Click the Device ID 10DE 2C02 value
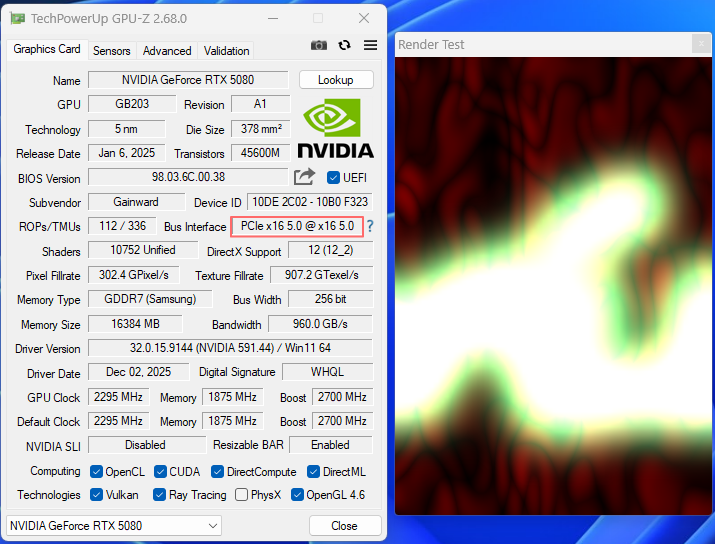715x544 pixels. (x=310, y=202)
